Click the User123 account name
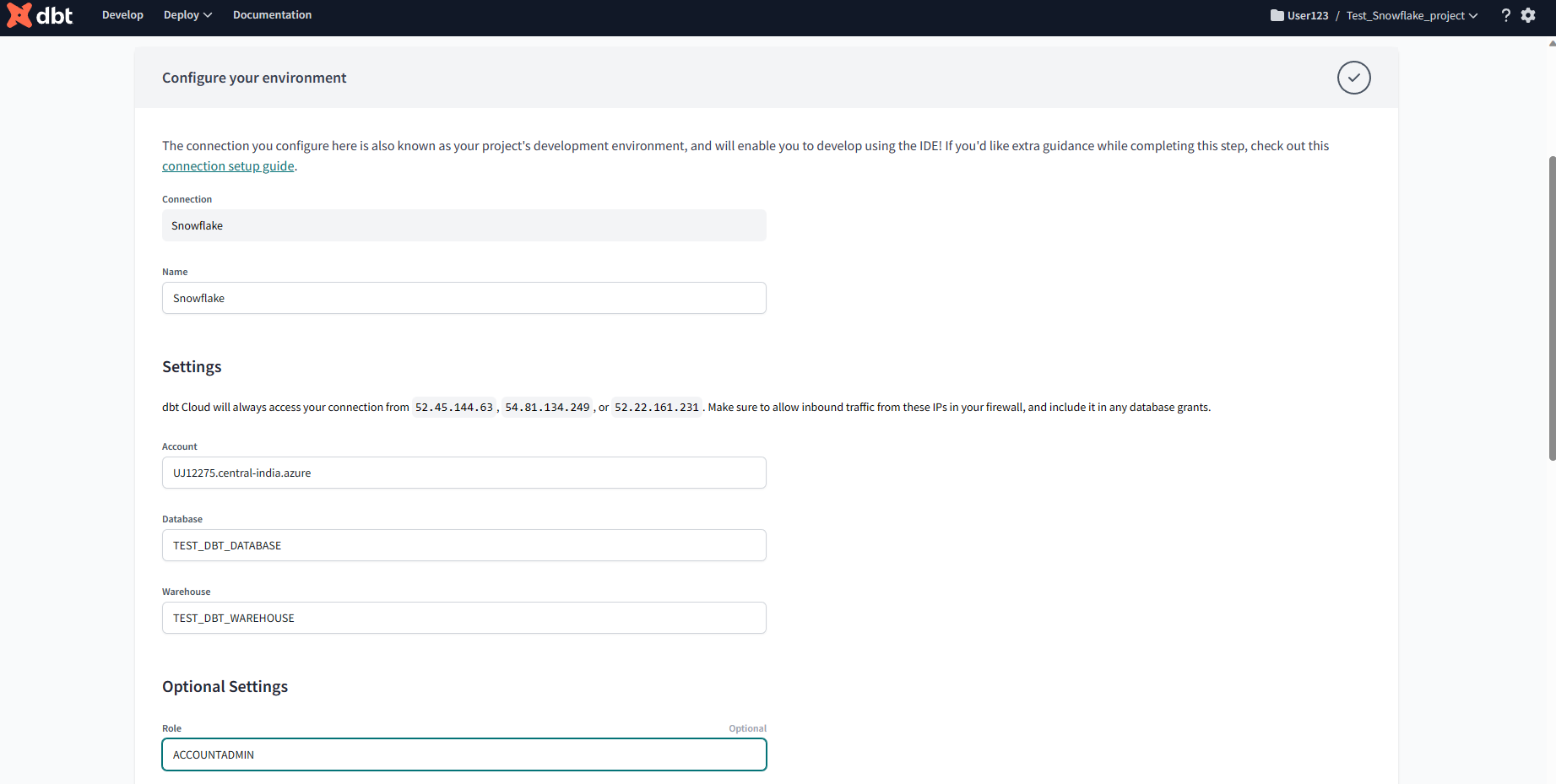The width and height of the screenshot is (1556, 784). click(x=1308, y=15)
